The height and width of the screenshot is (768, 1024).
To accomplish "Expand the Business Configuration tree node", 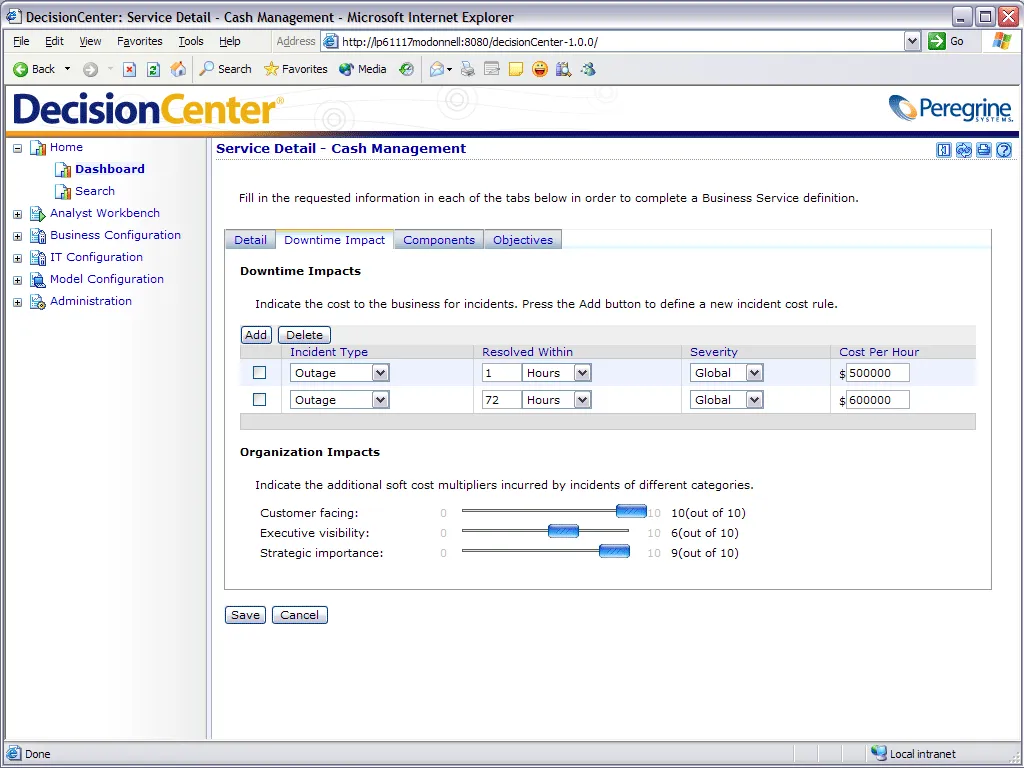I will (18, 236).
